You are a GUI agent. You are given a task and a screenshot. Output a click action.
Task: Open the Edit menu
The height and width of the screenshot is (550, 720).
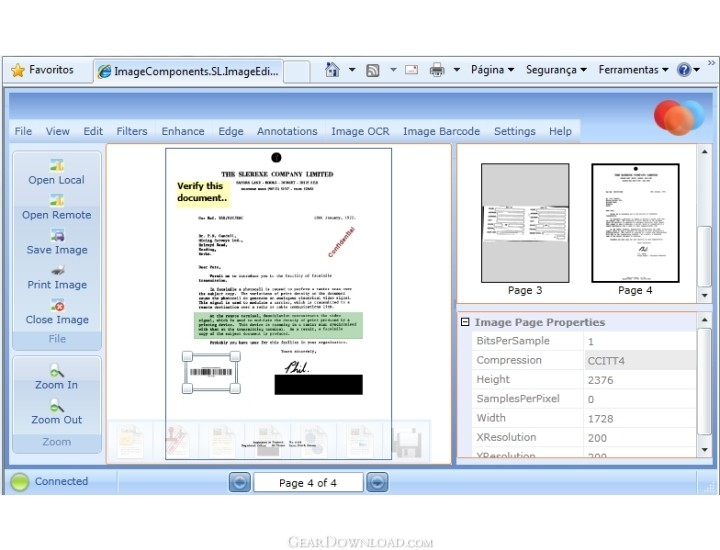[x=93, y=131]
